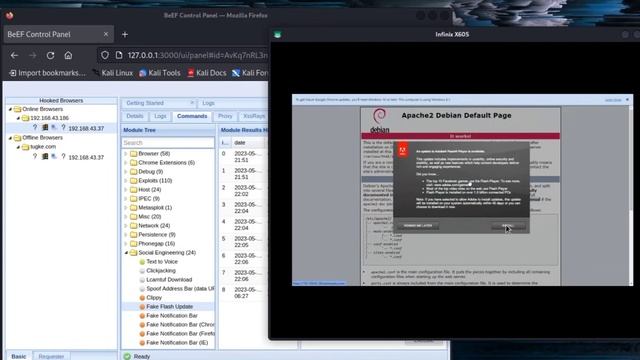This screenshot has height=360, width=640.
Task: Switch to Basic tab at bottom
Action: (19, 356)
